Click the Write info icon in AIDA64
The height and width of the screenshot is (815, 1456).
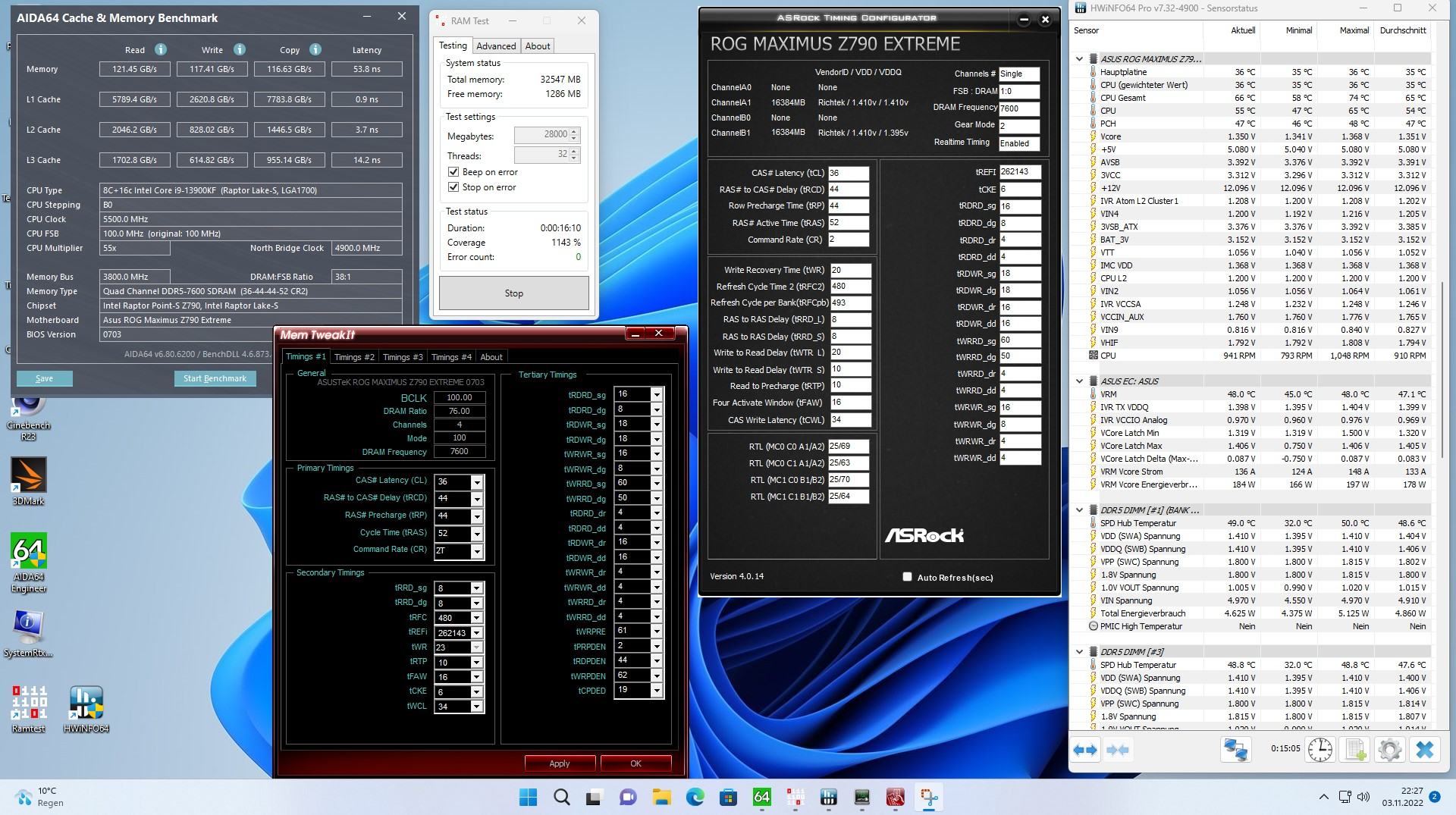click(240, 49)
